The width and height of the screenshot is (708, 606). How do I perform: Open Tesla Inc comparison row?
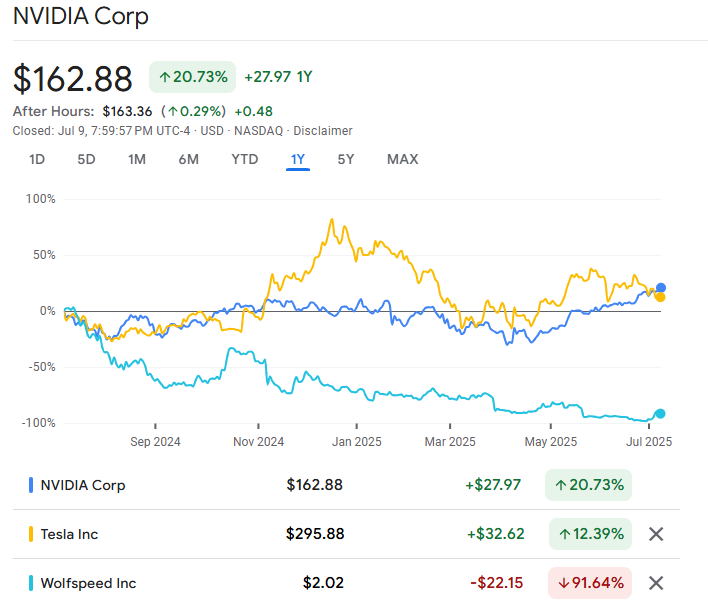346,534
